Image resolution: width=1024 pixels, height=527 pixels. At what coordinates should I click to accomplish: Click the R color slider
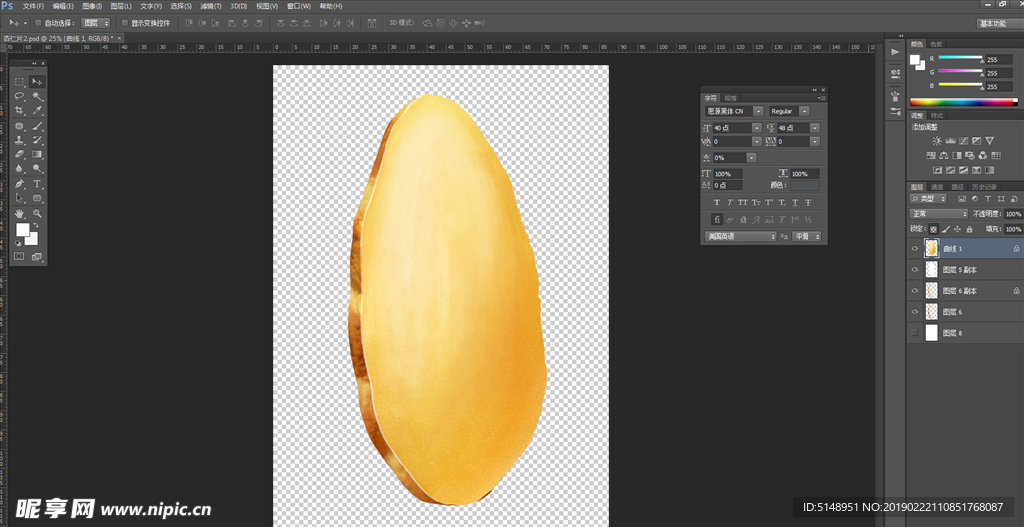tap(961, 59)
